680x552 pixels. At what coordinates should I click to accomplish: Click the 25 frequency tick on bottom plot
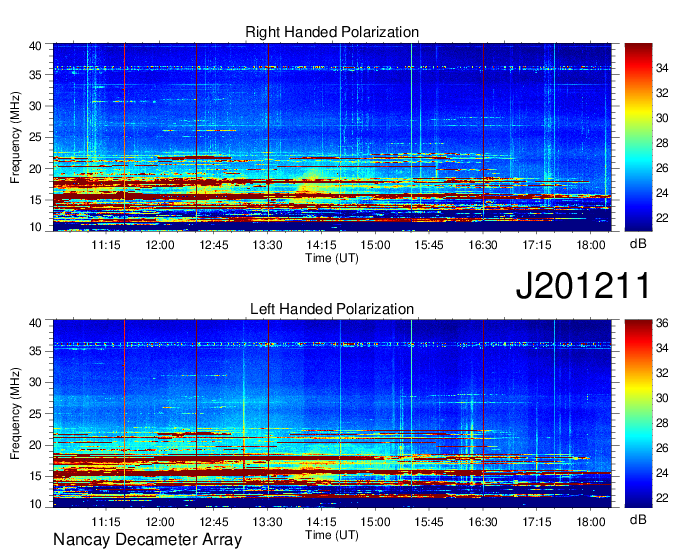click(35, 414)
